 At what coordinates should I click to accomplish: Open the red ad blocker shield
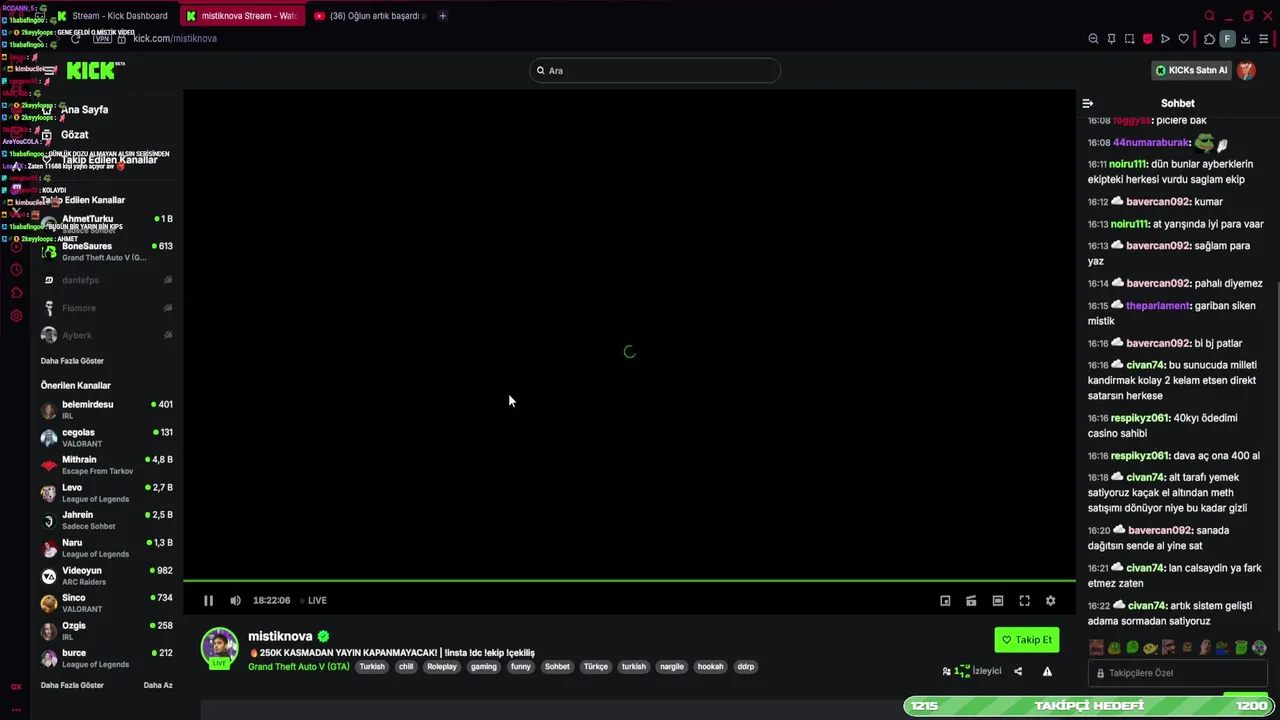[x=1147, y=39]
